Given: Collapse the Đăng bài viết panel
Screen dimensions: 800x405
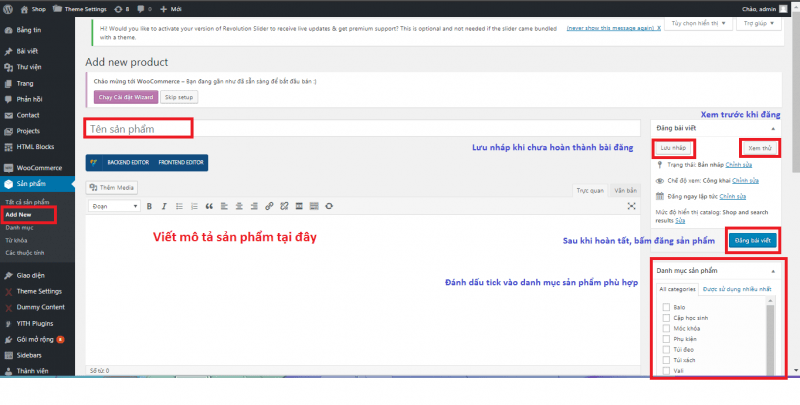Looking at the screenshot, I should pyautogui.click(x=771, y=128).
